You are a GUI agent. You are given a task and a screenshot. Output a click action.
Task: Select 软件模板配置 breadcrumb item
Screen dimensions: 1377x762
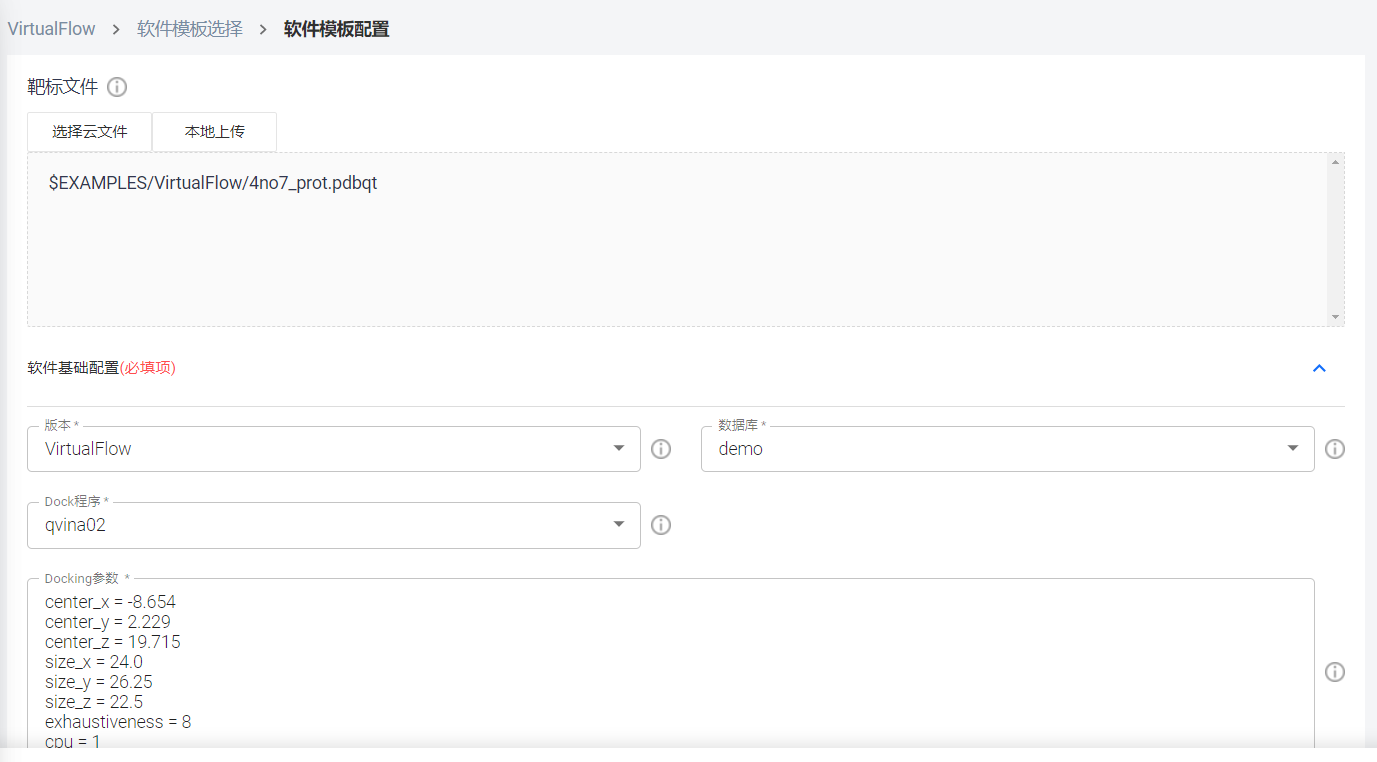pos(337,29)
